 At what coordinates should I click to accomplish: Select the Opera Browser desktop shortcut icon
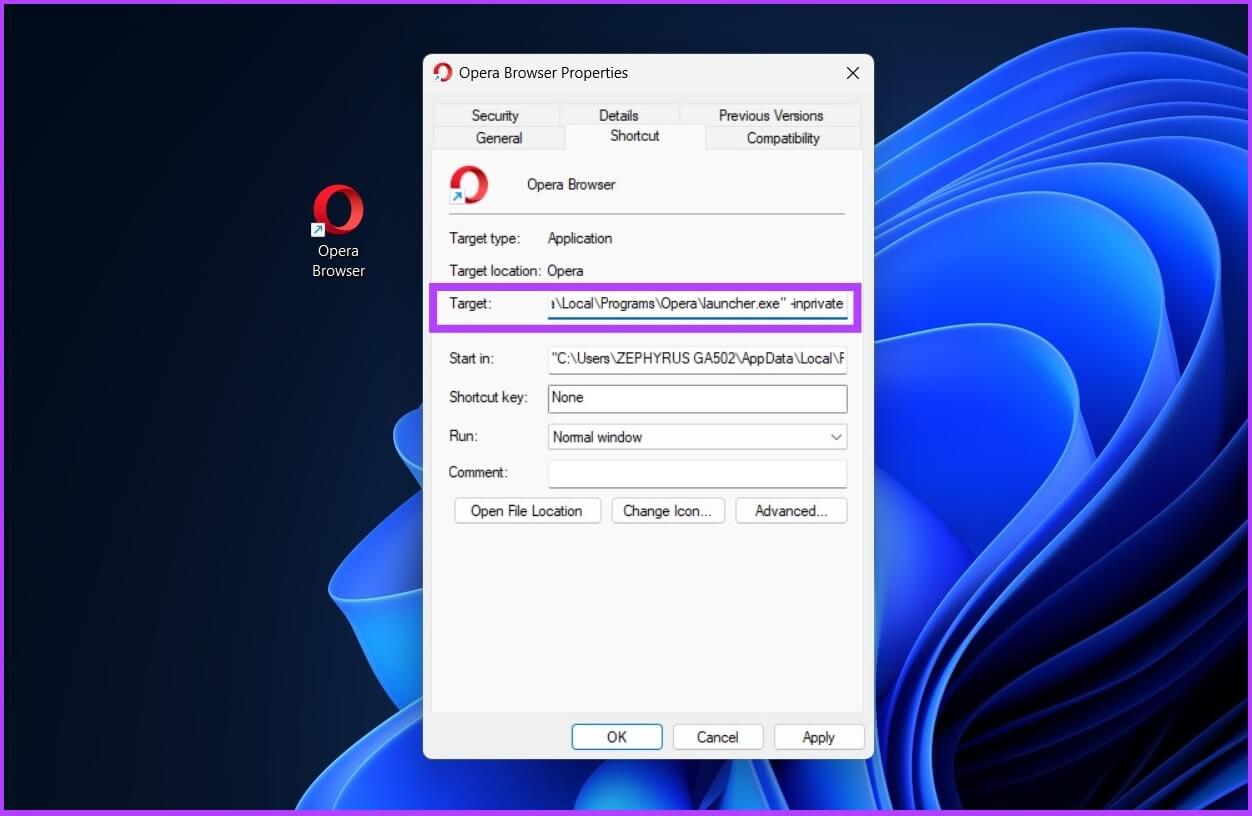click(x=338, y=209)
